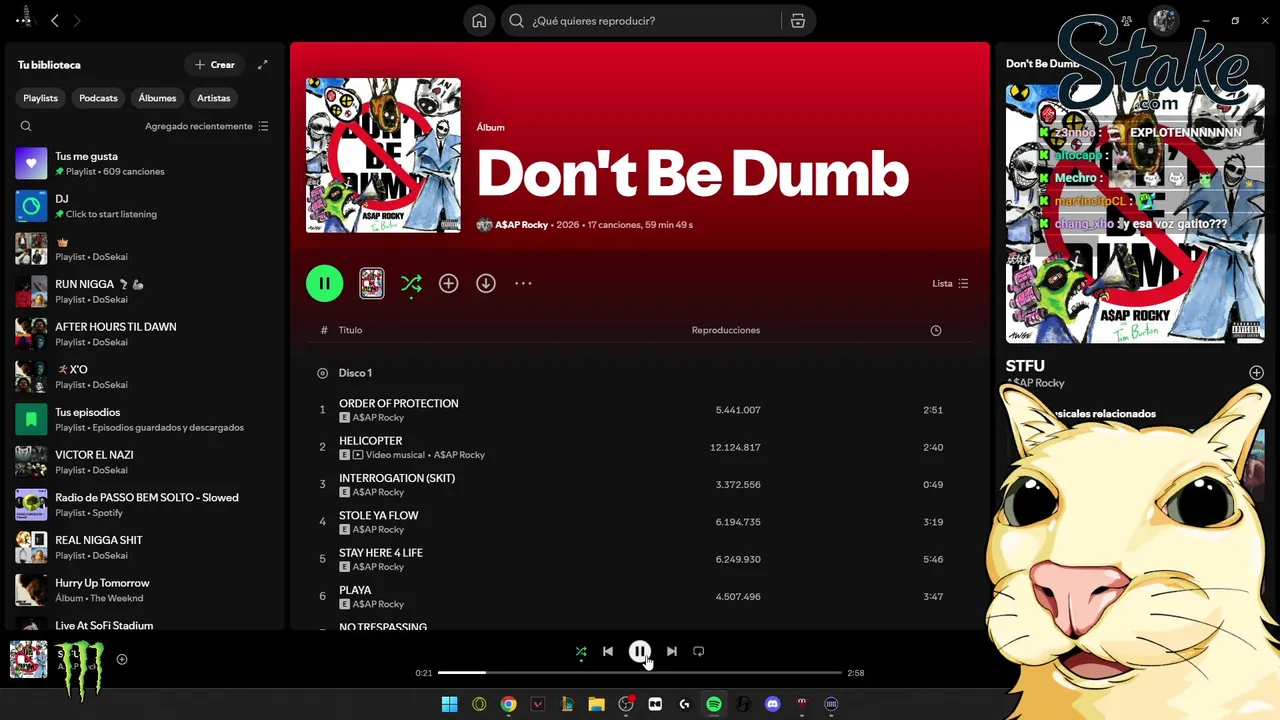Pause playback in the bottom player bar

point(640,651)
